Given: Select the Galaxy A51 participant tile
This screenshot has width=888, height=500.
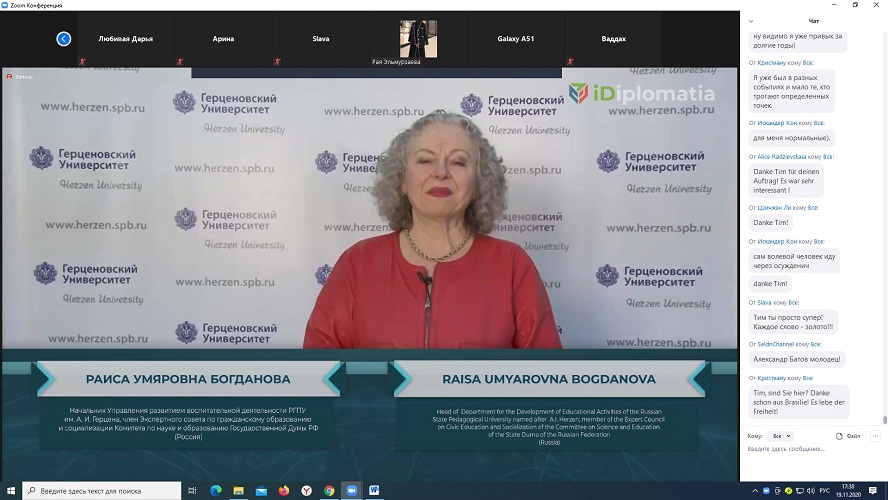Looking at the screenshot, I should [515, 39].
